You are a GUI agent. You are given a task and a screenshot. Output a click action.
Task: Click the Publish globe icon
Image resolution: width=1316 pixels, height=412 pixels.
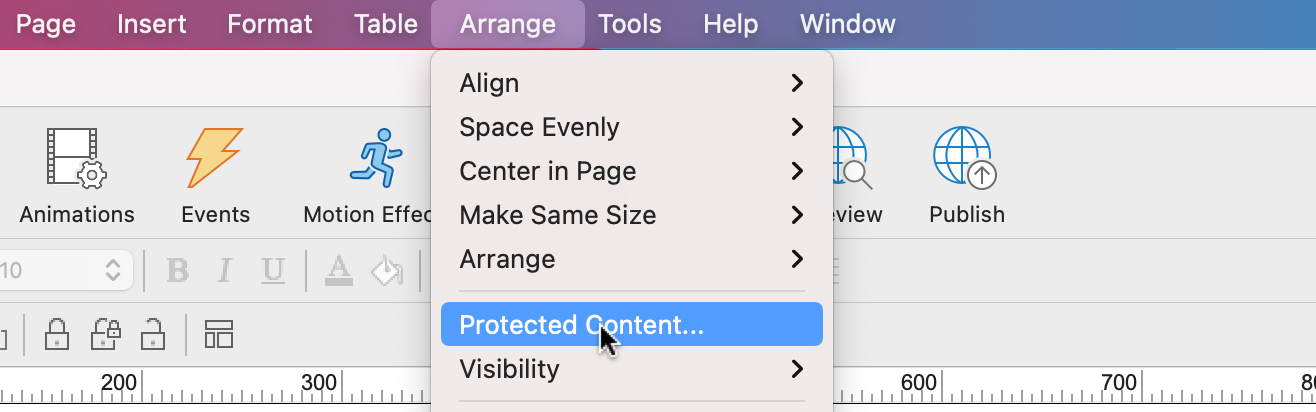pos(965,160)
